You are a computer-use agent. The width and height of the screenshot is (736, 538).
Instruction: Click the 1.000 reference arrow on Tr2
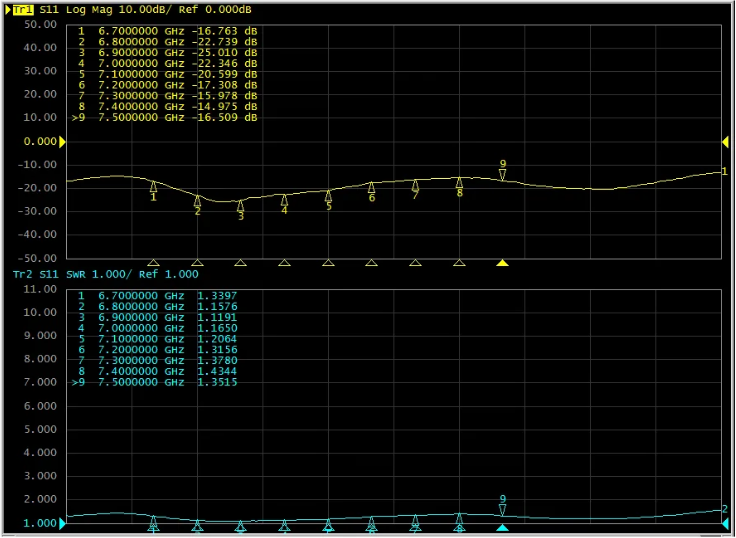(62, 523)
